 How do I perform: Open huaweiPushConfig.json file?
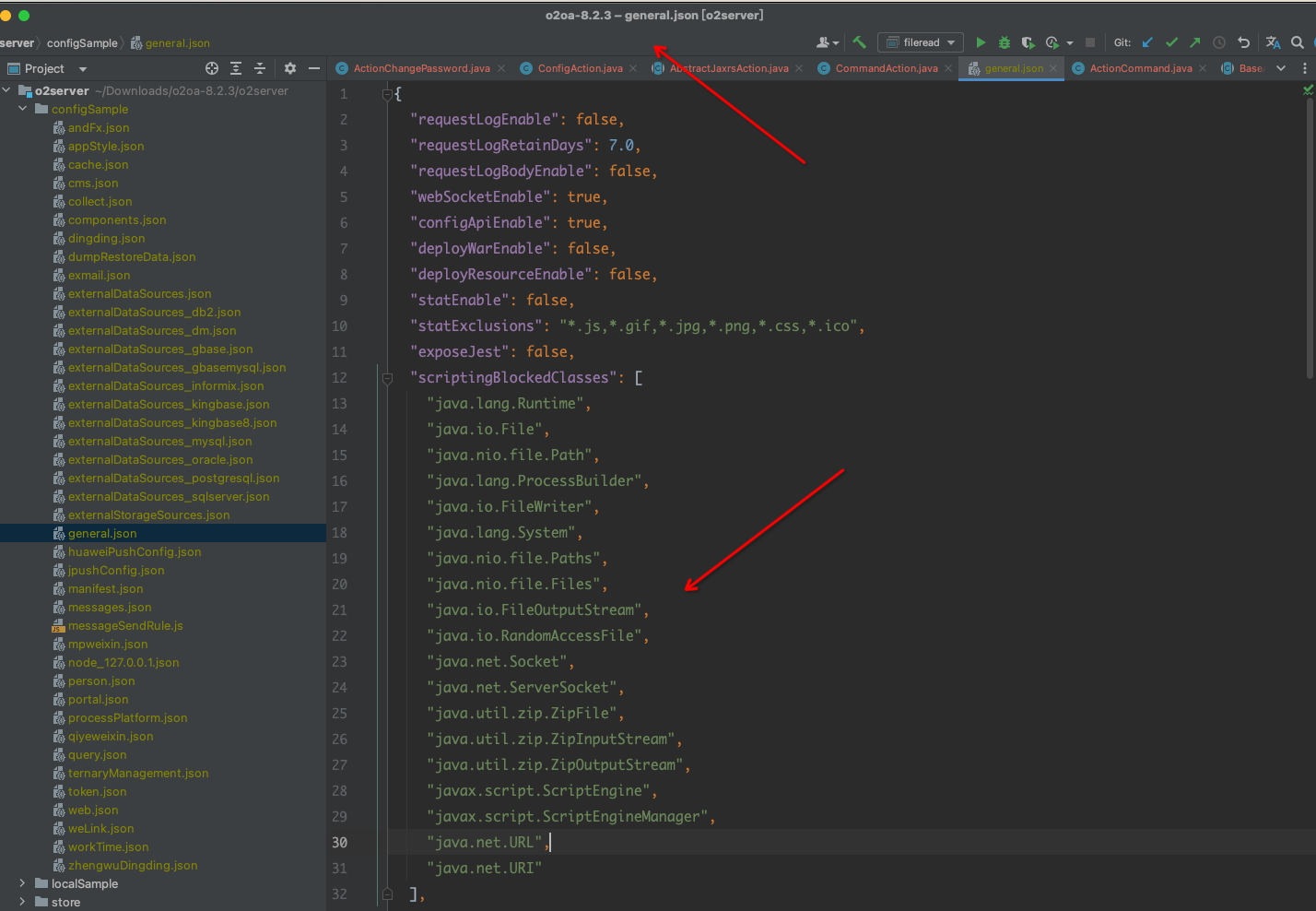pyautogui.click(x=135, y=551)
